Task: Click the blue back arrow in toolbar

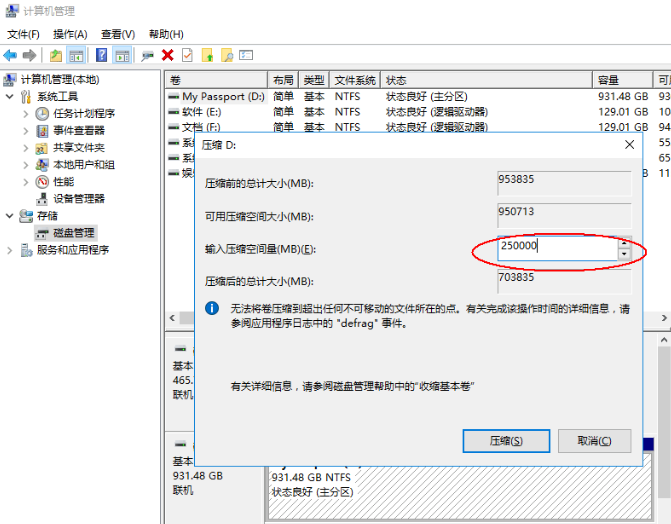Action: tap(10, 55)
